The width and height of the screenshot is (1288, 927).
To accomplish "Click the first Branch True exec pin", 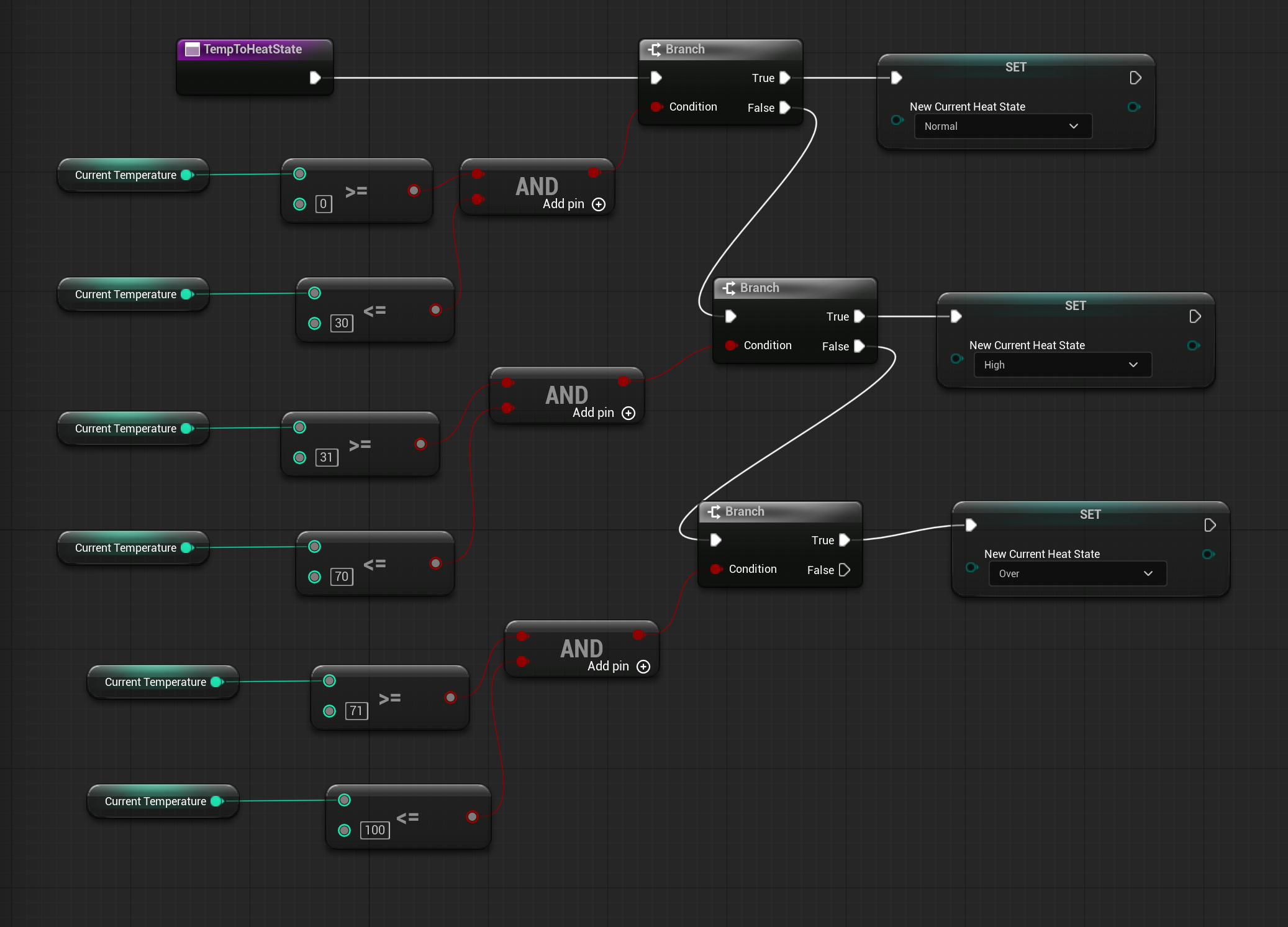I will pyautogui.click(x=785, y=78).
